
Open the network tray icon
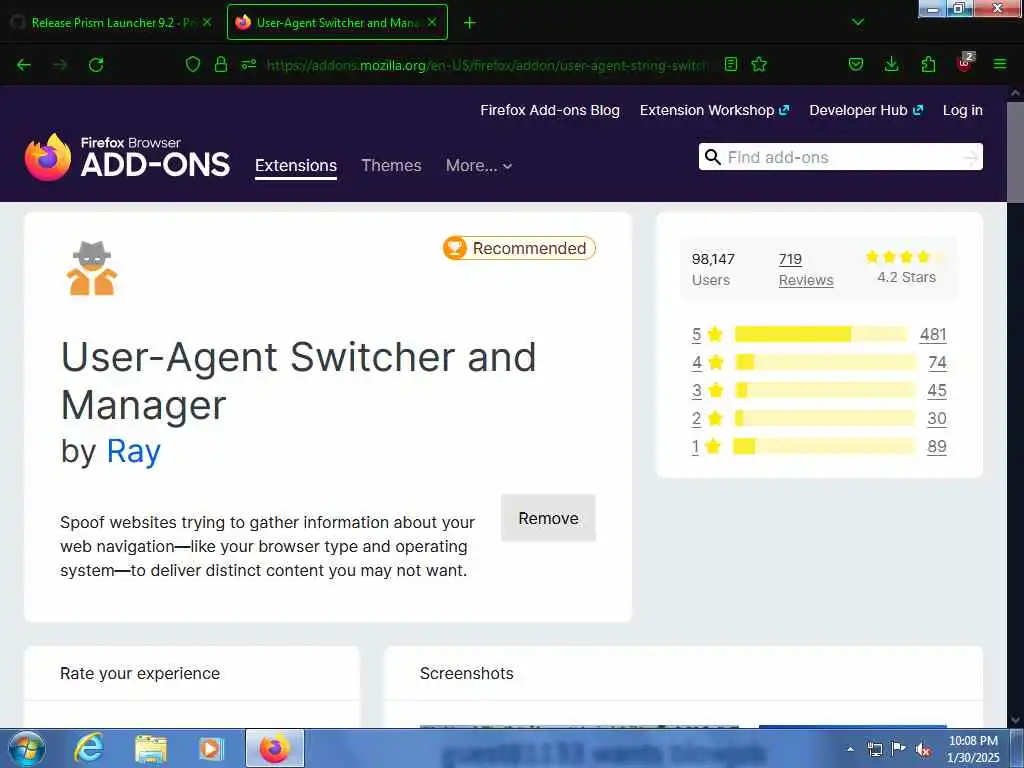(x=875, y=749)
